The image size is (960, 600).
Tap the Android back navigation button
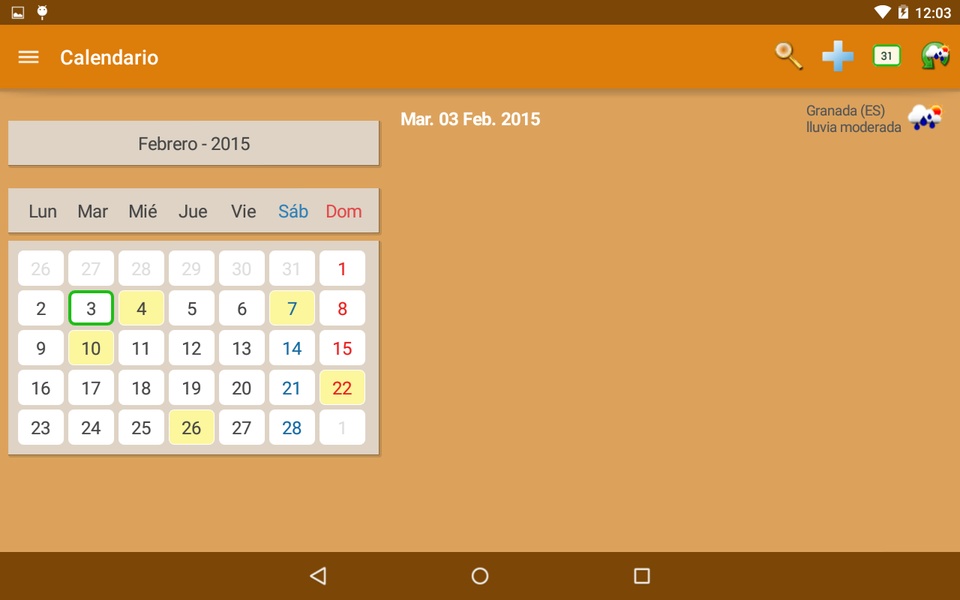pos(318,576)
